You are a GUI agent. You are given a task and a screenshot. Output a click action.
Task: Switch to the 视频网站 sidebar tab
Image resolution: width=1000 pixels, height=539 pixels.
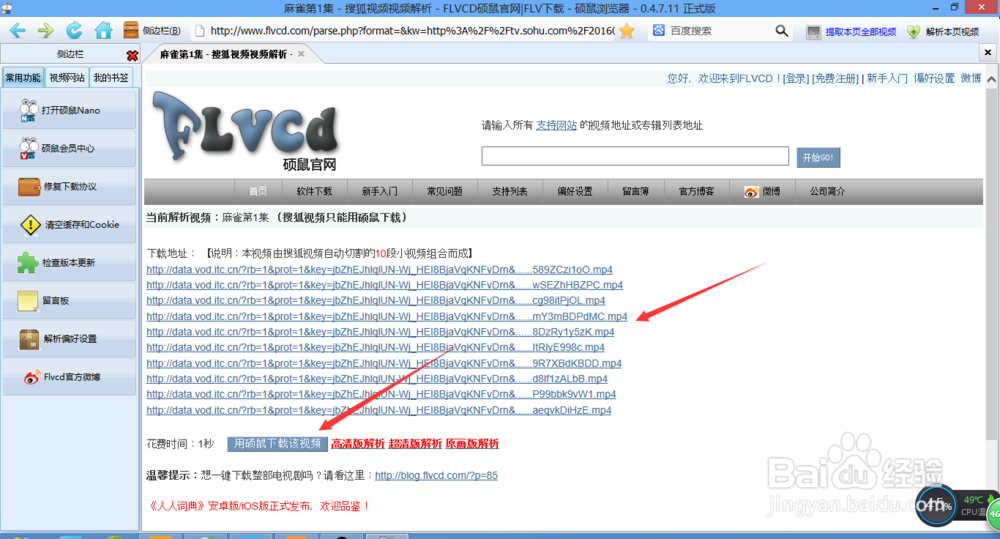(x=67, y=78)
